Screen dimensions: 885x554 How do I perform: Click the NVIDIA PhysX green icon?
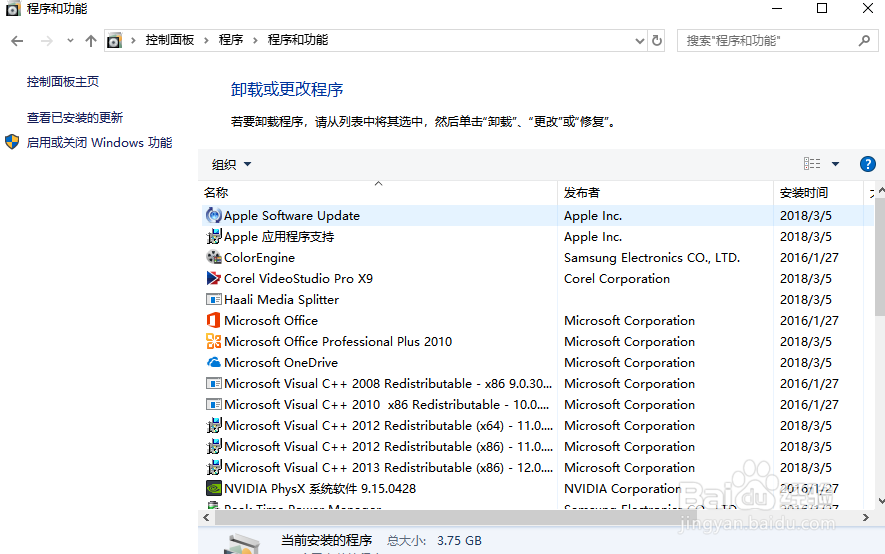point(213,488)
